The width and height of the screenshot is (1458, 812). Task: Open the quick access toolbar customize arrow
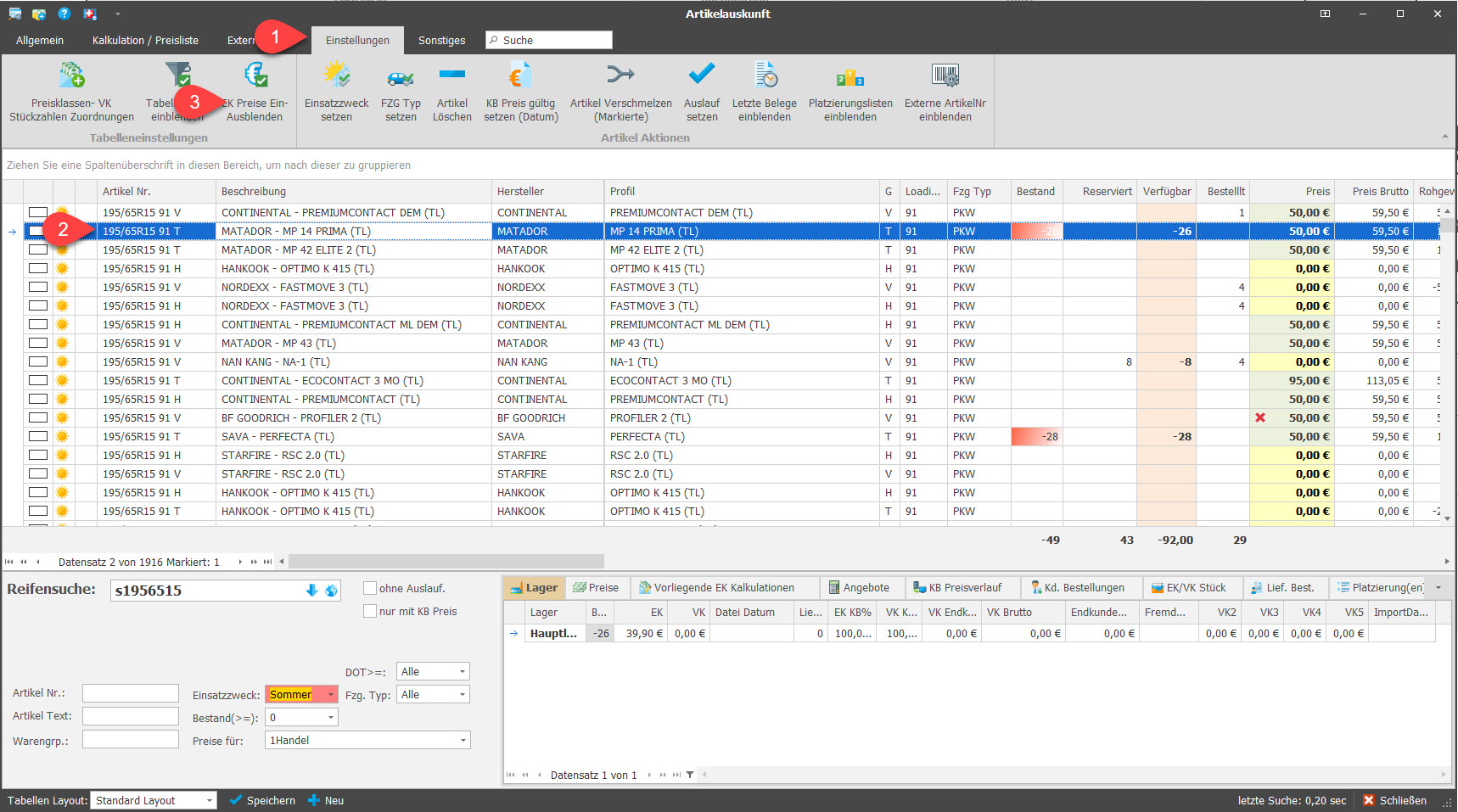[x=117, y=14]
